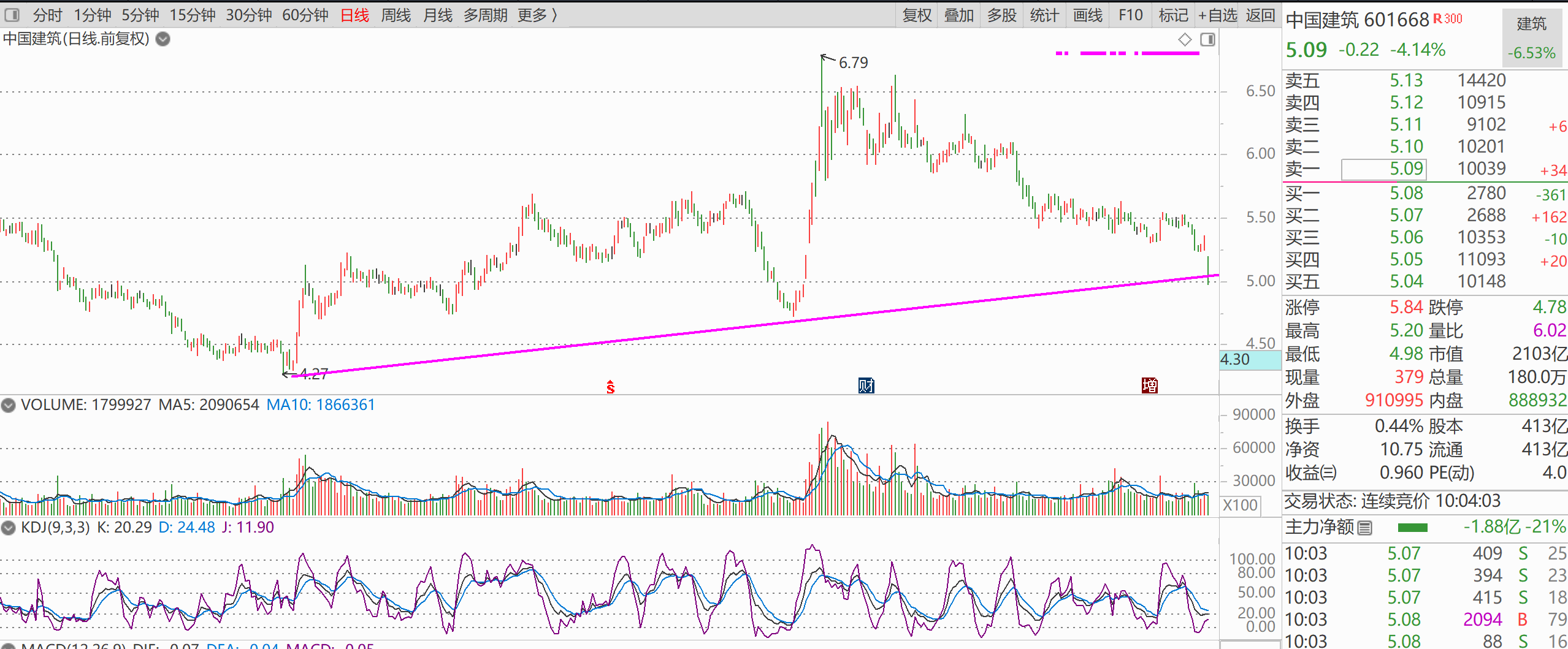Viewport: 1568px width, 649px height.
Task: Click the 标记 mark button
Action: pos(1174,15)
